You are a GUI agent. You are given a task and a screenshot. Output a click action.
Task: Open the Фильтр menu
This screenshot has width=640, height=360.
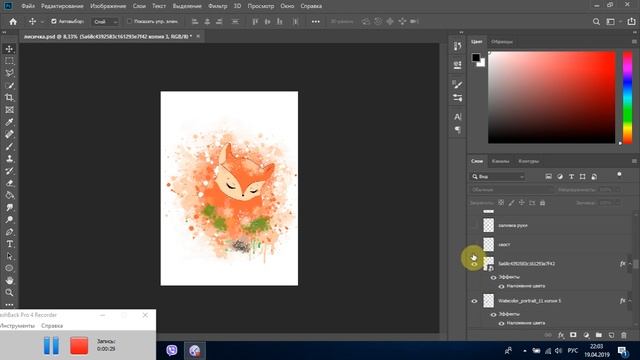[x=218, y=6]
